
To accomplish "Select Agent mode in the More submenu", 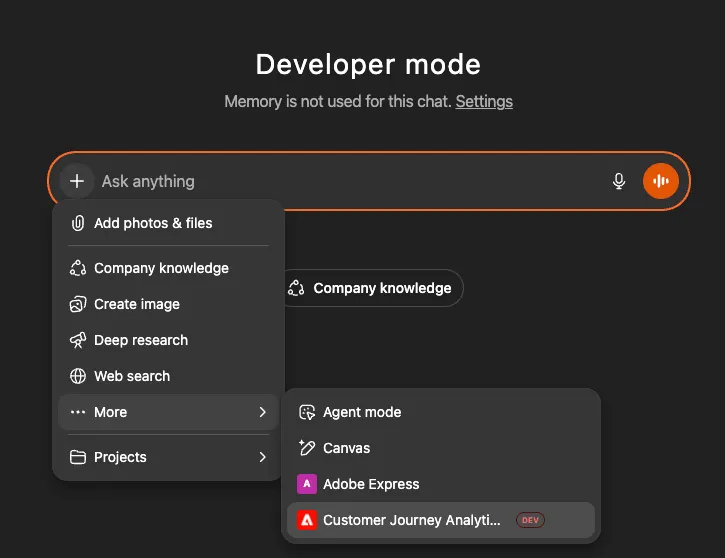I will [441, 412].
